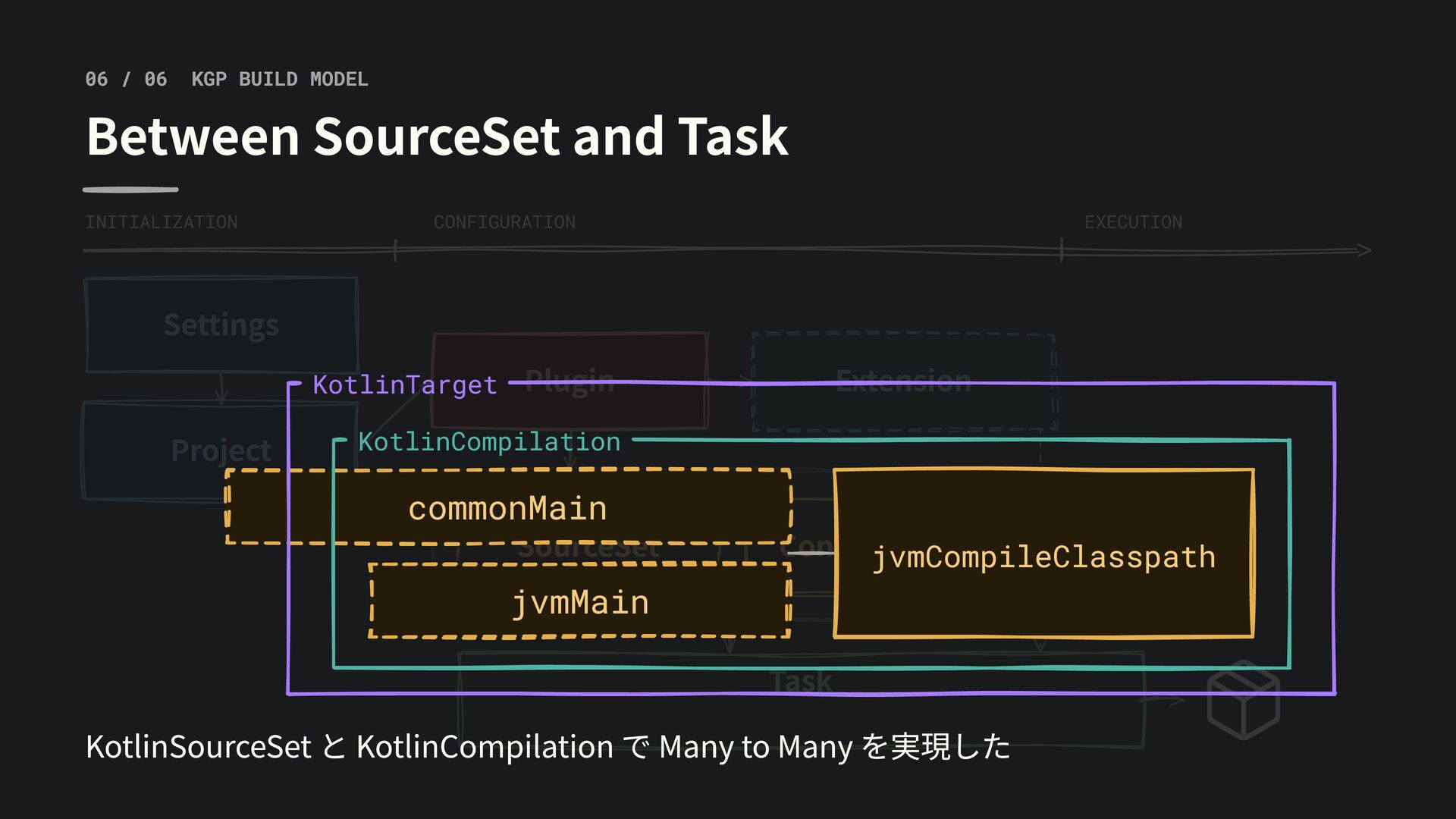Click the connector line between jvmMain and jvmCompileClasspath
The width and height of the screenshot is (1456, 819).
pyautogui.click(x=811, y=554)
